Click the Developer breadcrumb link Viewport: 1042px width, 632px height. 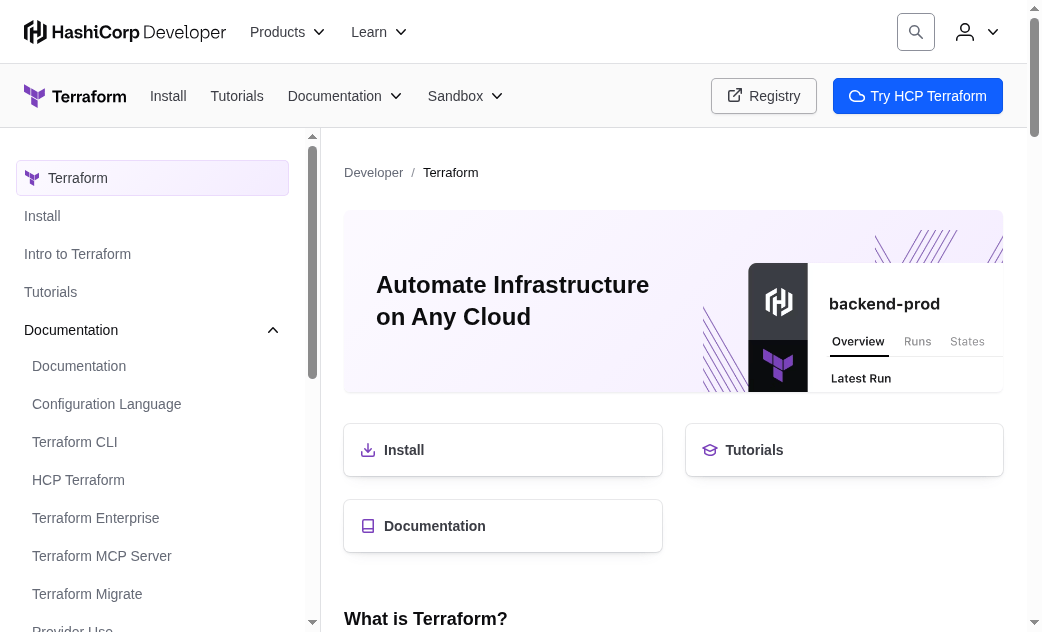(x=373, y=173)
